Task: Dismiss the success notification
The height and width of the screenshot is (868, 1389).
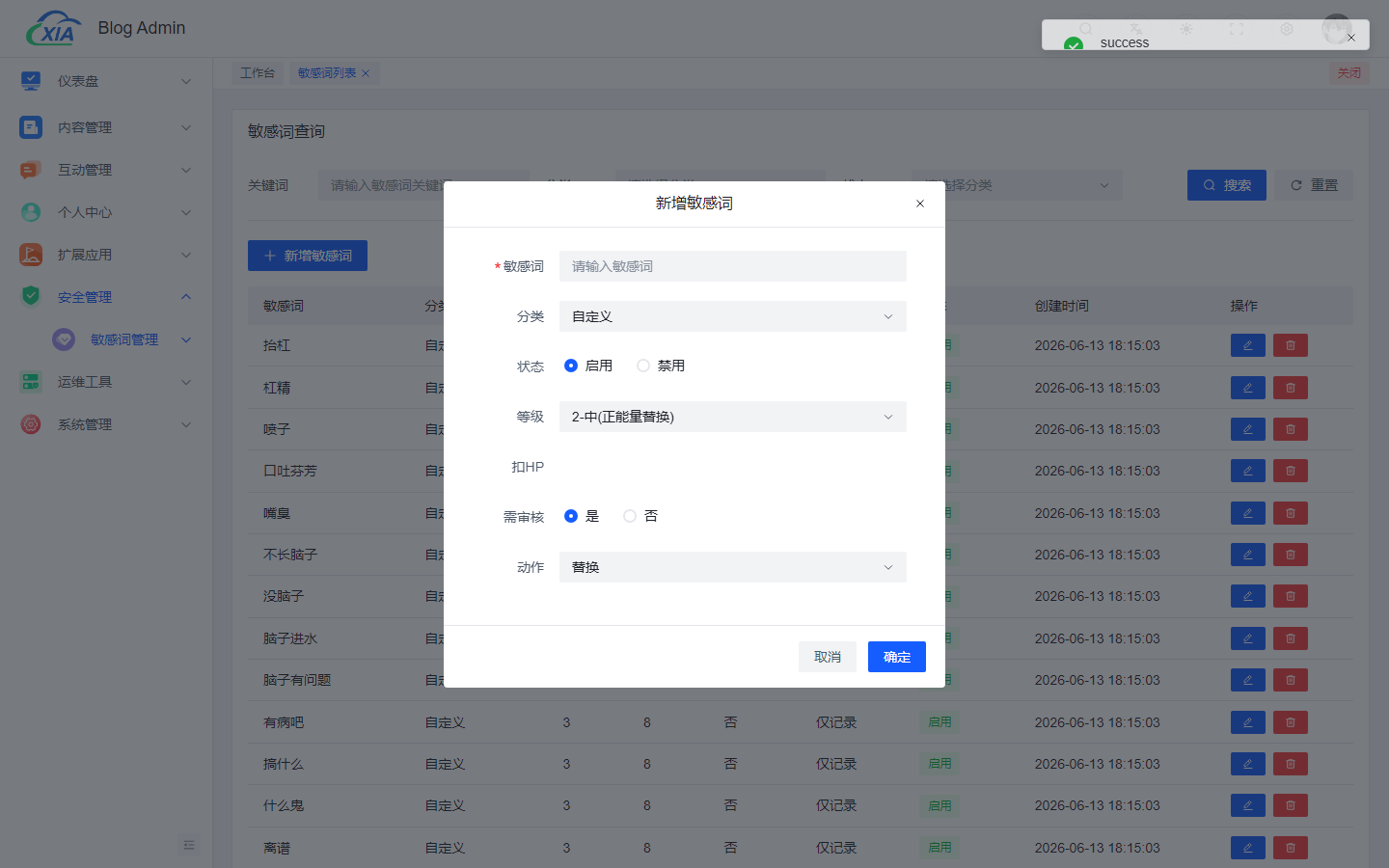Action: (x=1351, y=38)
